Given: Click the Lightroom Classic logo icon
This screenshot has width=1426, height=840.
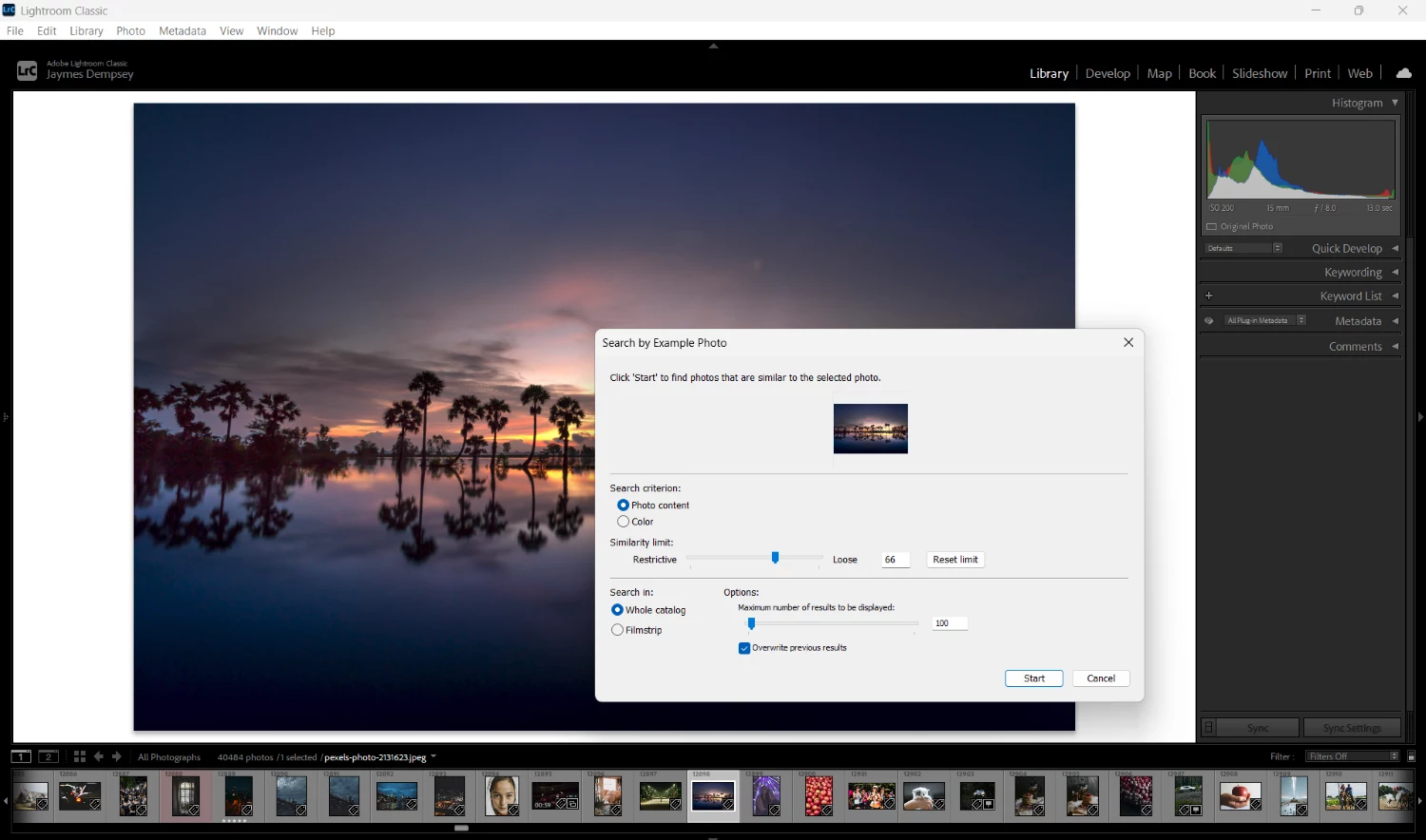Looking at the screenshot, I should point(27,69).
